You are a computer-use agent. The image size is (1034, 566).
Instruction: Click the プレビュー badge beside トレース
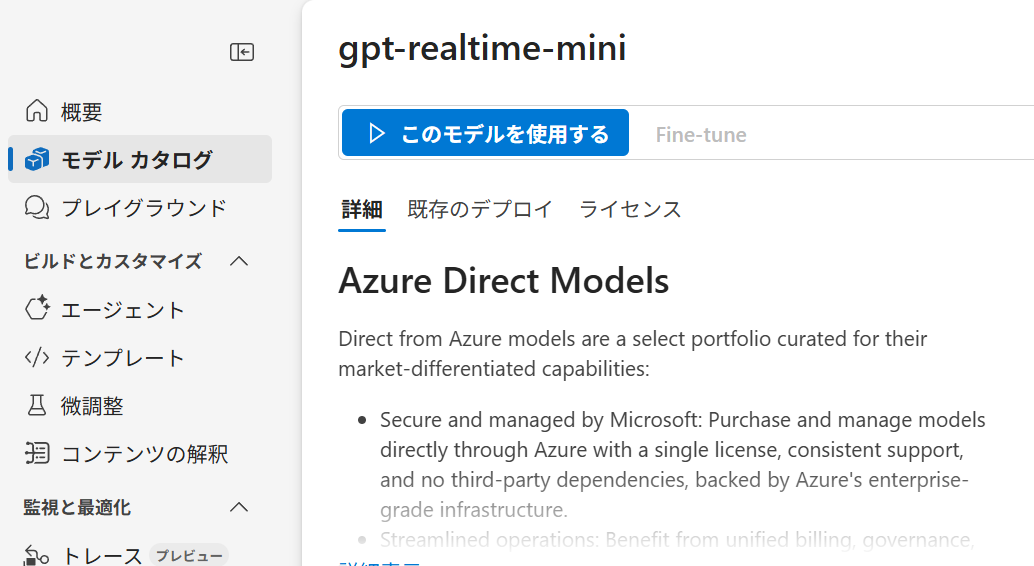189,555
